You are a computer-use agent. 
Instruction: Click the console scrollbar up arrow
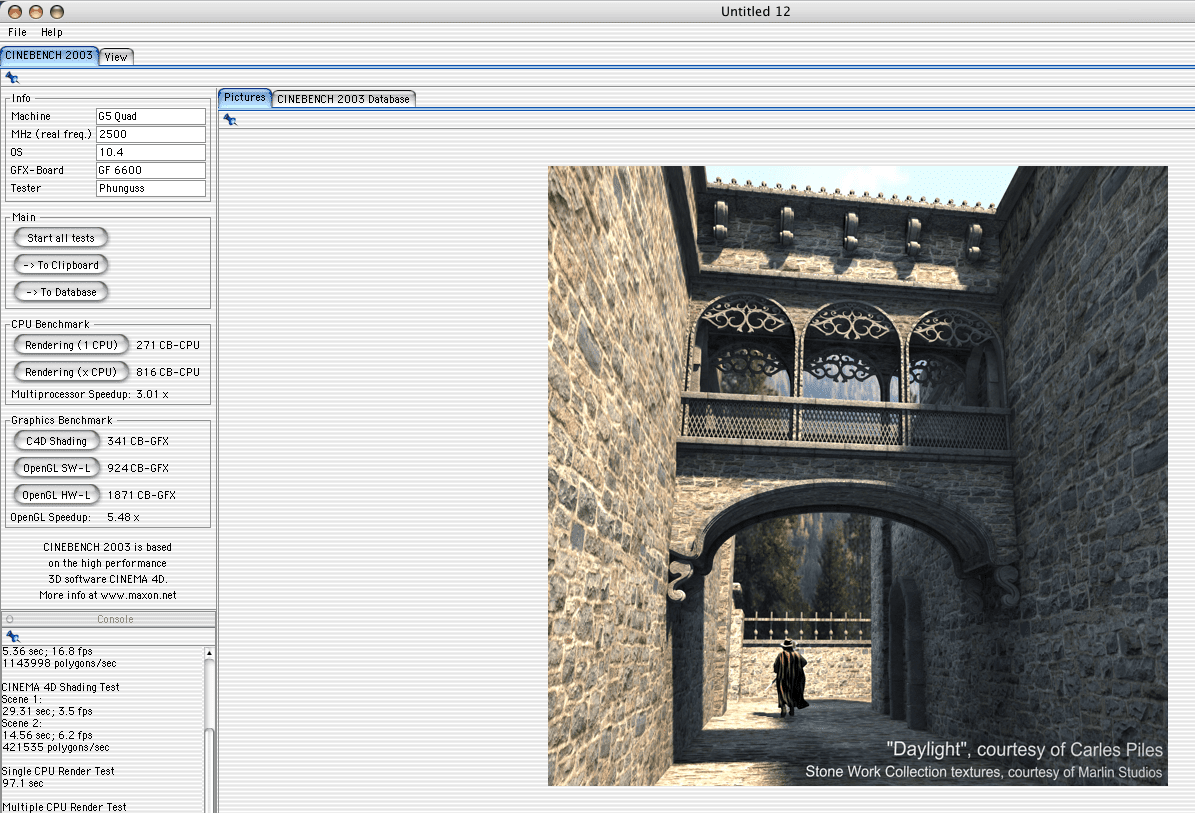209,654
